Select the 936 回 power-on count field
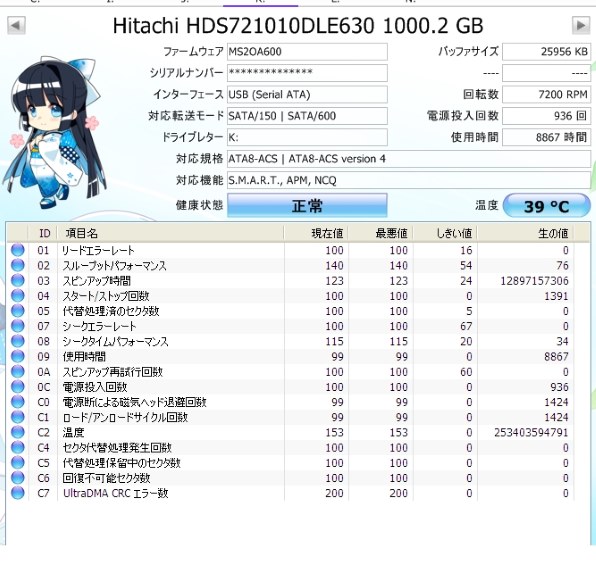Image resolution: width=596 pixels, height=583 pixels. pyautogui.click(x=546, y=116)
